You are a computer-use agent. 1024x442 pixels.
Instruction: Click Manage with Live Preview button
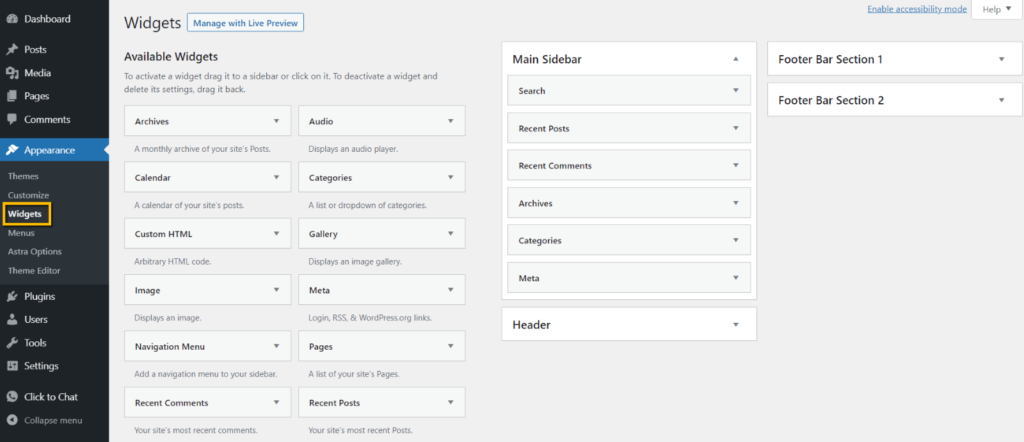245,22
